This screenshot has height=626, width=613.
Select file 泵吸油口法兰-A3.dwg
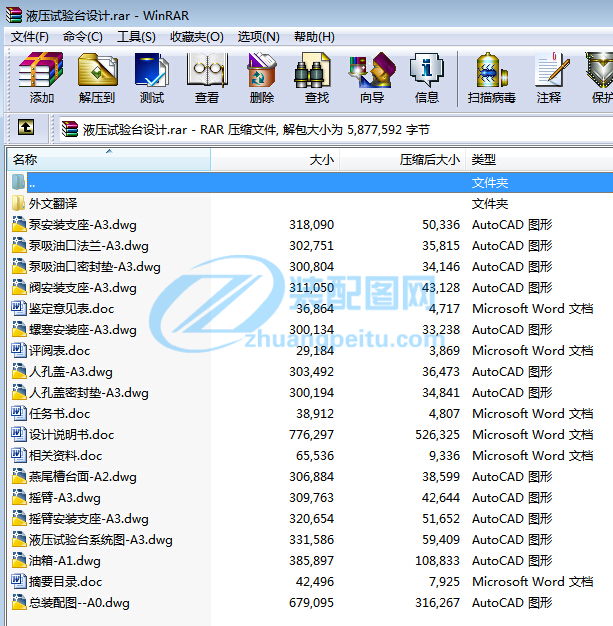pos(89,246)
